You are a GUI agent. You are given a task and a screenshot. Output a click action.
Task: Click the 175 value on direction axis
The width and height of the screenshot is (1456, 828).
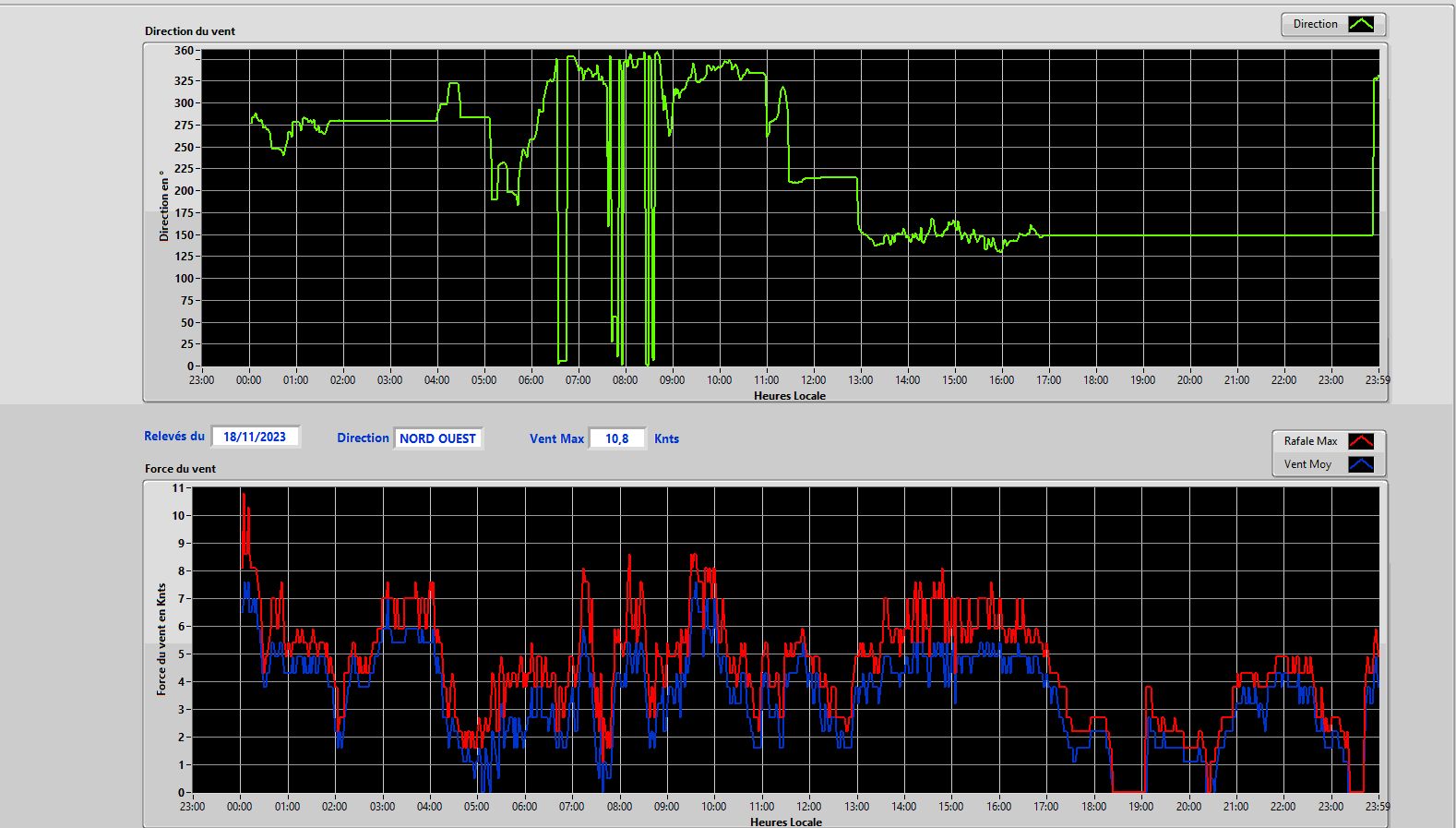tap(184, 212)
